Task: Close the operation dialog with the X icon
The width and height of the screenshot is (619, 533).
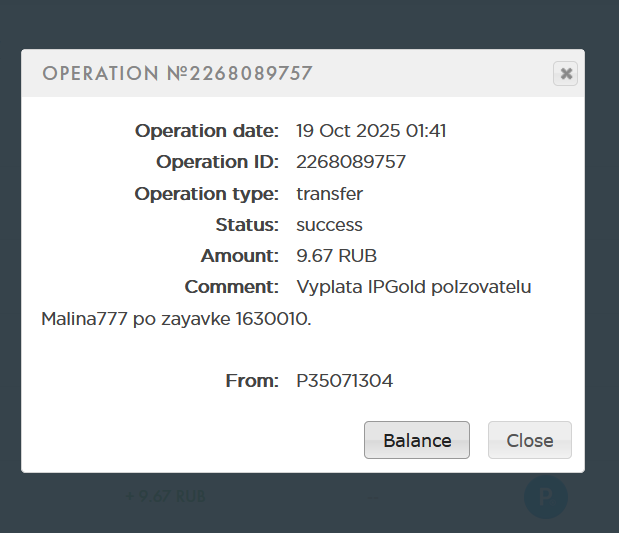Action: [x=566, y=73]
